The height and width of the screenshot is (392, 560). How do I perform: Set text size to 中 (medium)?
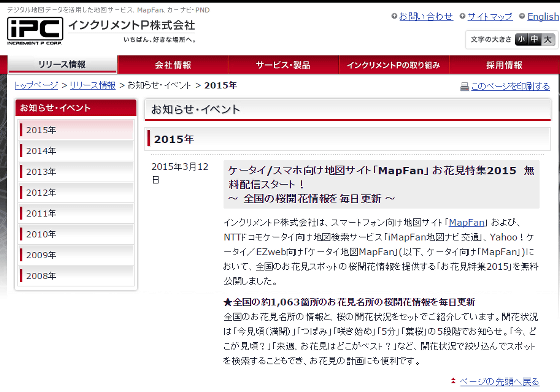pyautogui.click(x=534, y=39)
